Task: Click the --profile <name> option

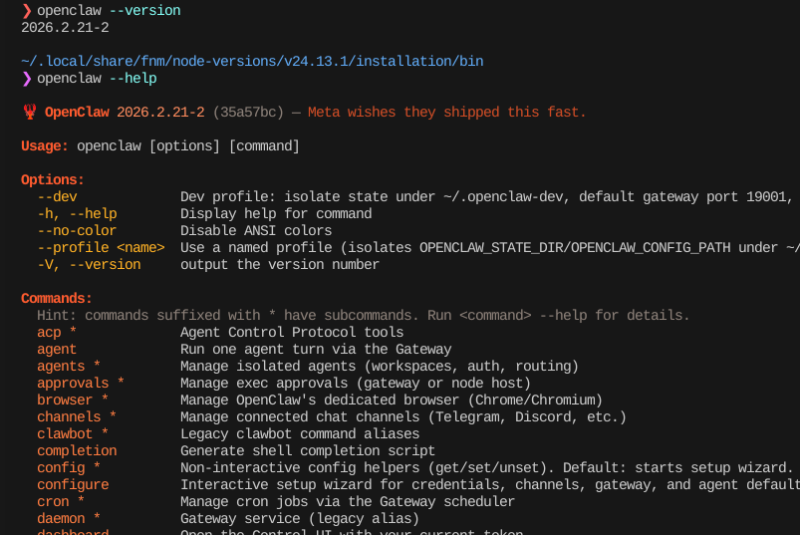Action: coord(101,248)
